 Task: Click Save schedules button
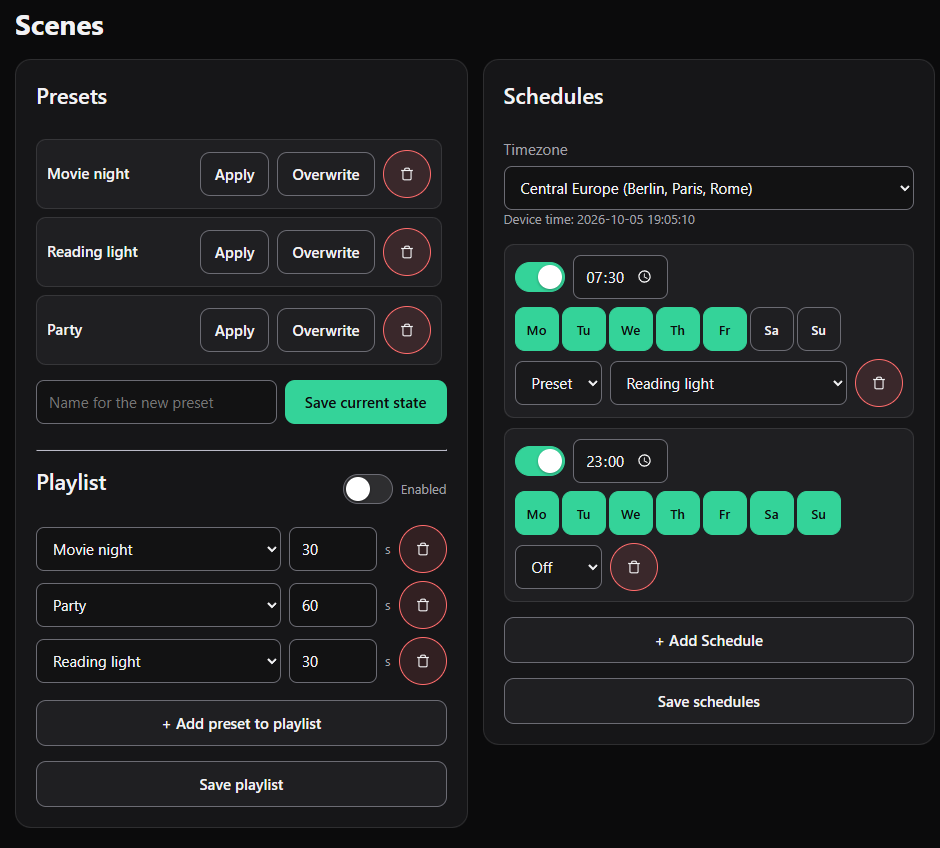click(709, 701)
